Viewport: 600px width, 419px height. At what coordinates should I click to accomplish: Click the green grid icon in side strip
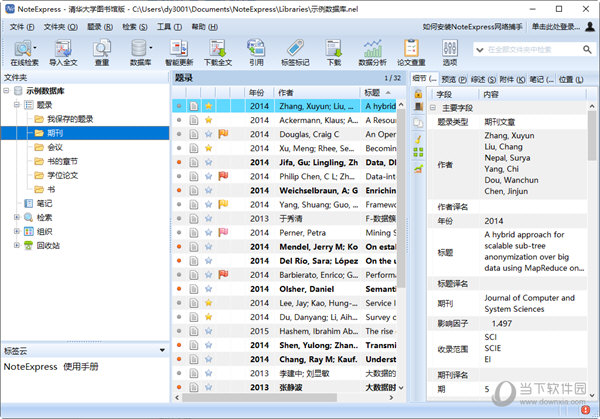[x=418, y=152]
